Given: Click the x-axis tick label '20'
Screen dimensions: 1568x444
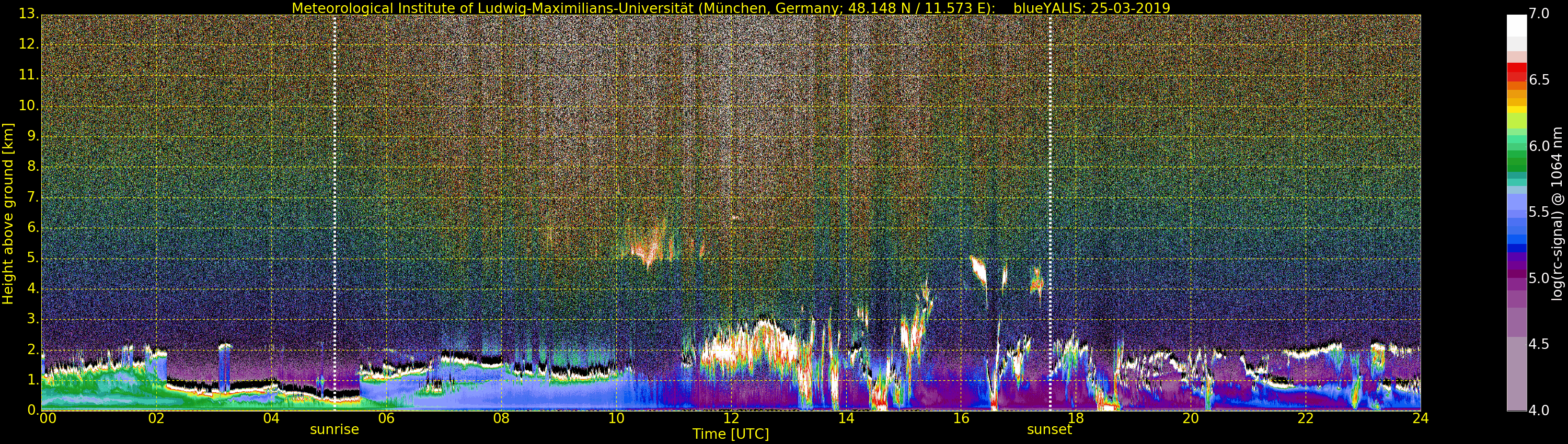Looking at the screenshot, I should coord(1191,418).
